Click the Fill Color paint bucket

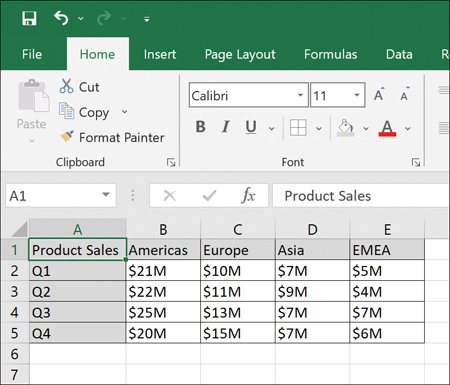346,128
